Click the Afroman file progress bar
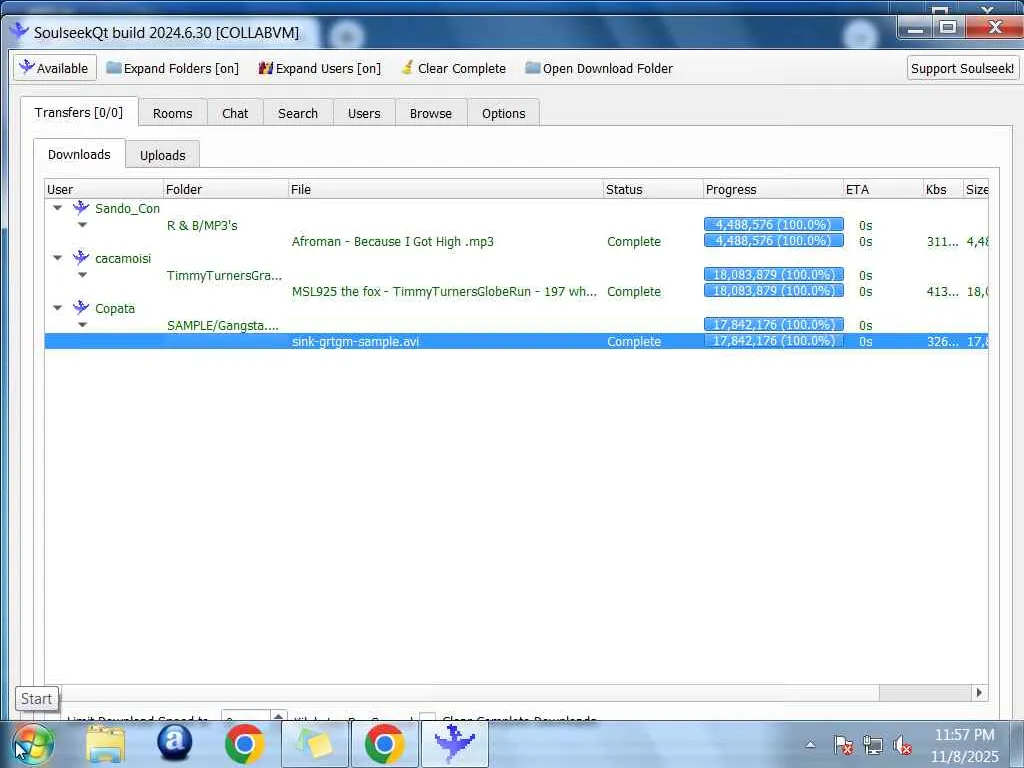 point(774,240)
